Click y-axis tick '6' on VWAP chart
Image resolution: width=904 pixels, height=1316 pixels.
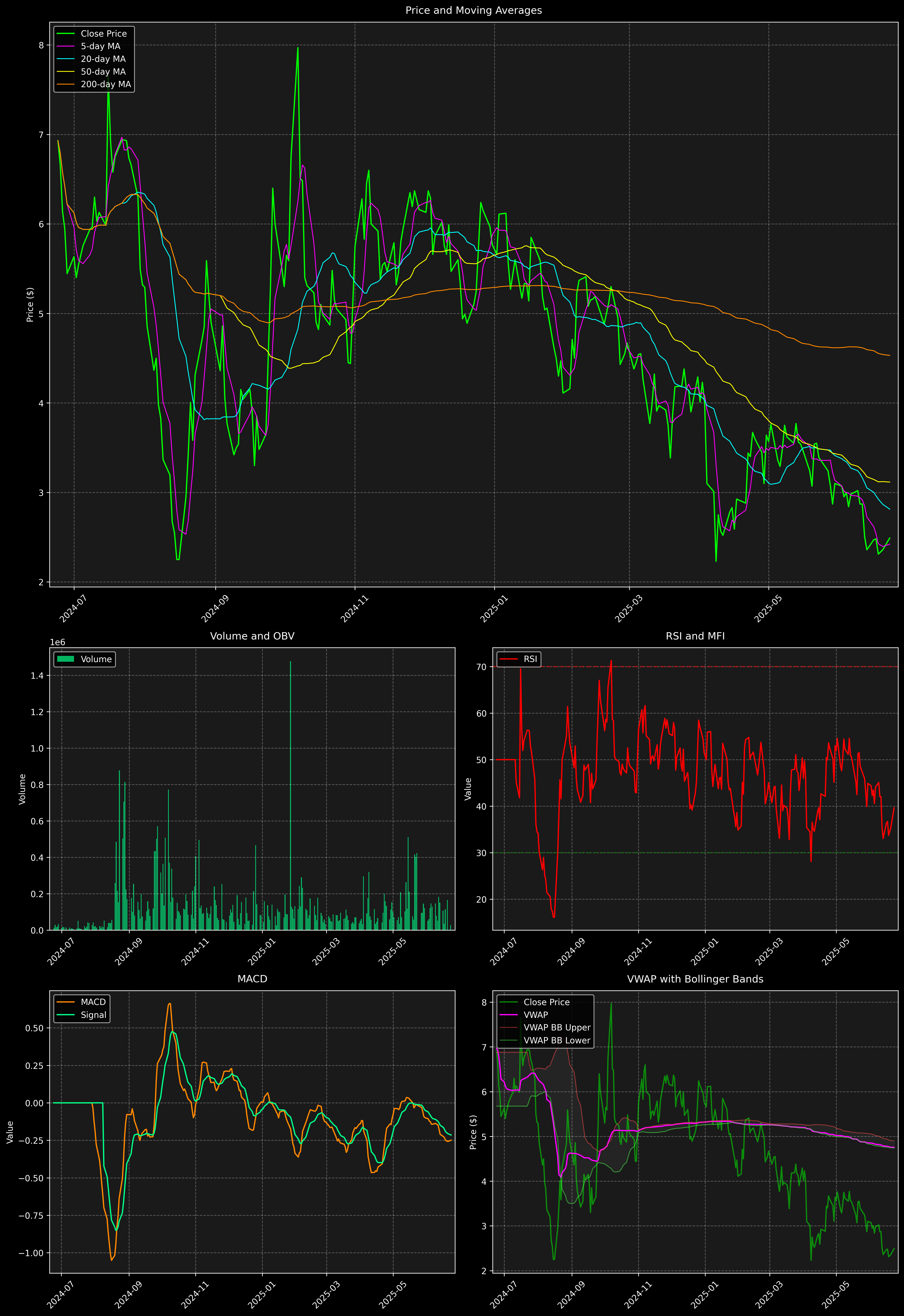tap(484, 1092)
